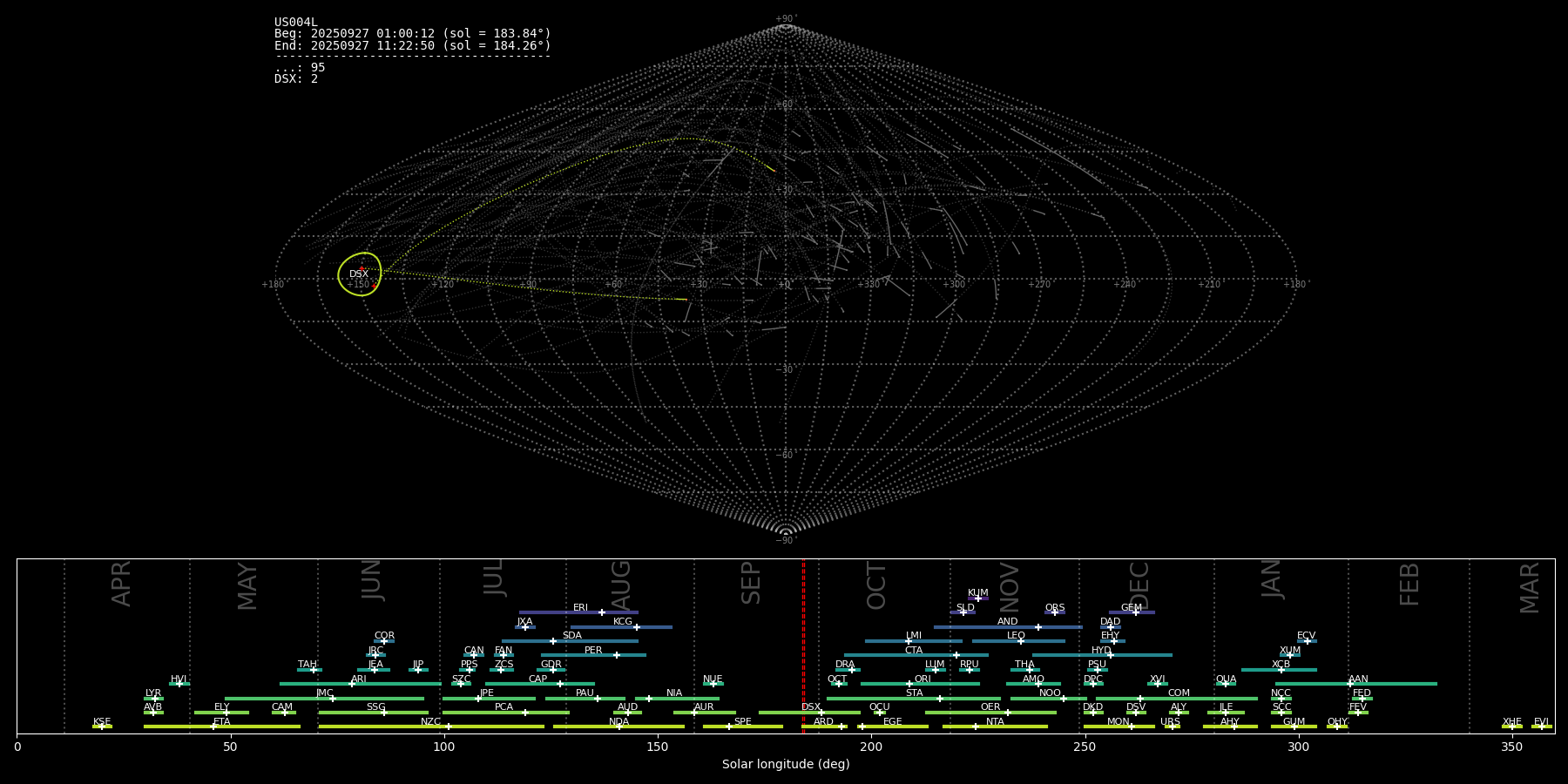The image size is (1568, 784).
Task: Click the -90° label below sky map
Action: [786, 541]
